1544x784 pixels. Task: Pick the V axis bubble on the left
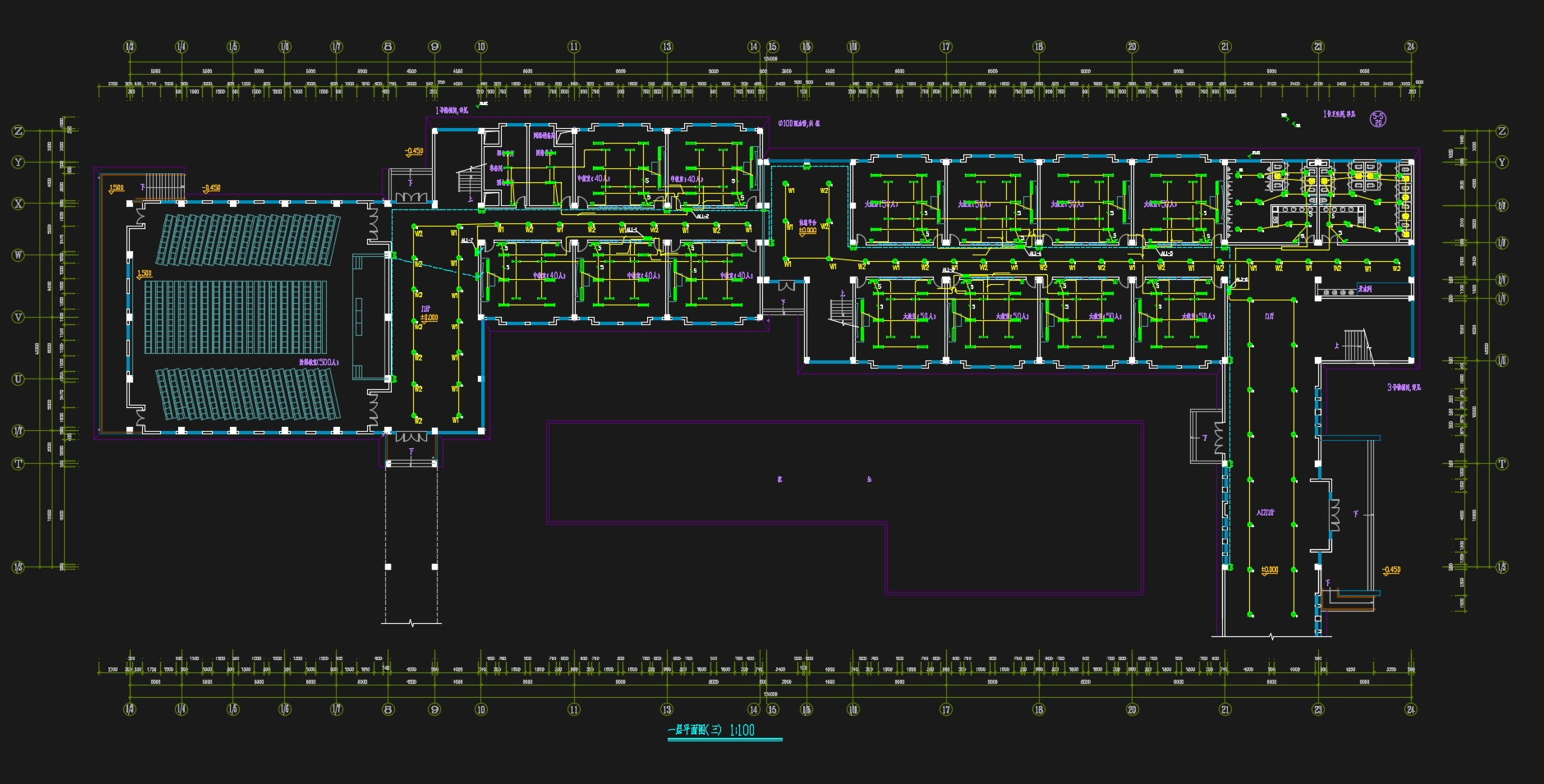click(18, 317)
